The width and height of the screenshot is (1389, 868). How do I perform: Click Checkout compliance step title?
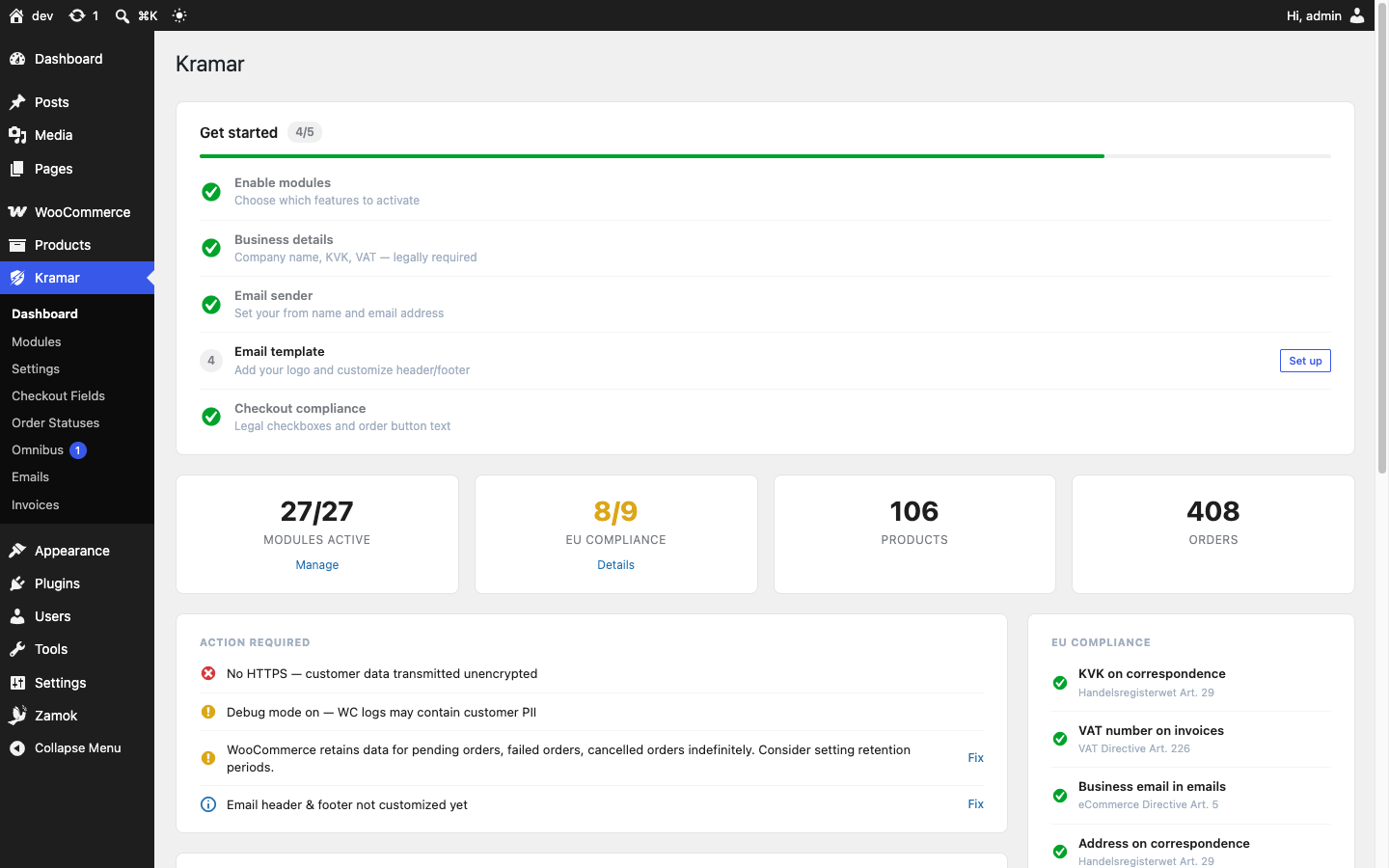pyautogui.click(x=300, y=409)
